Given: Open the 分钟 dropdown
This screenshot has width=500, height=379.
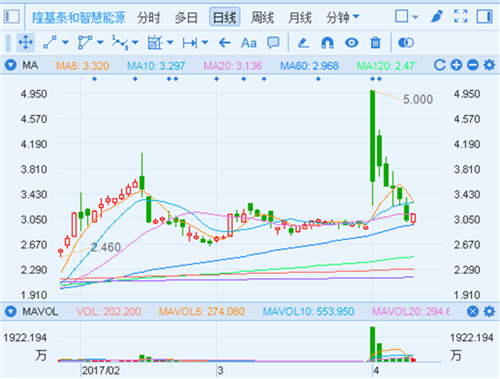Looking at the screenshot, I should click(343, 17).
